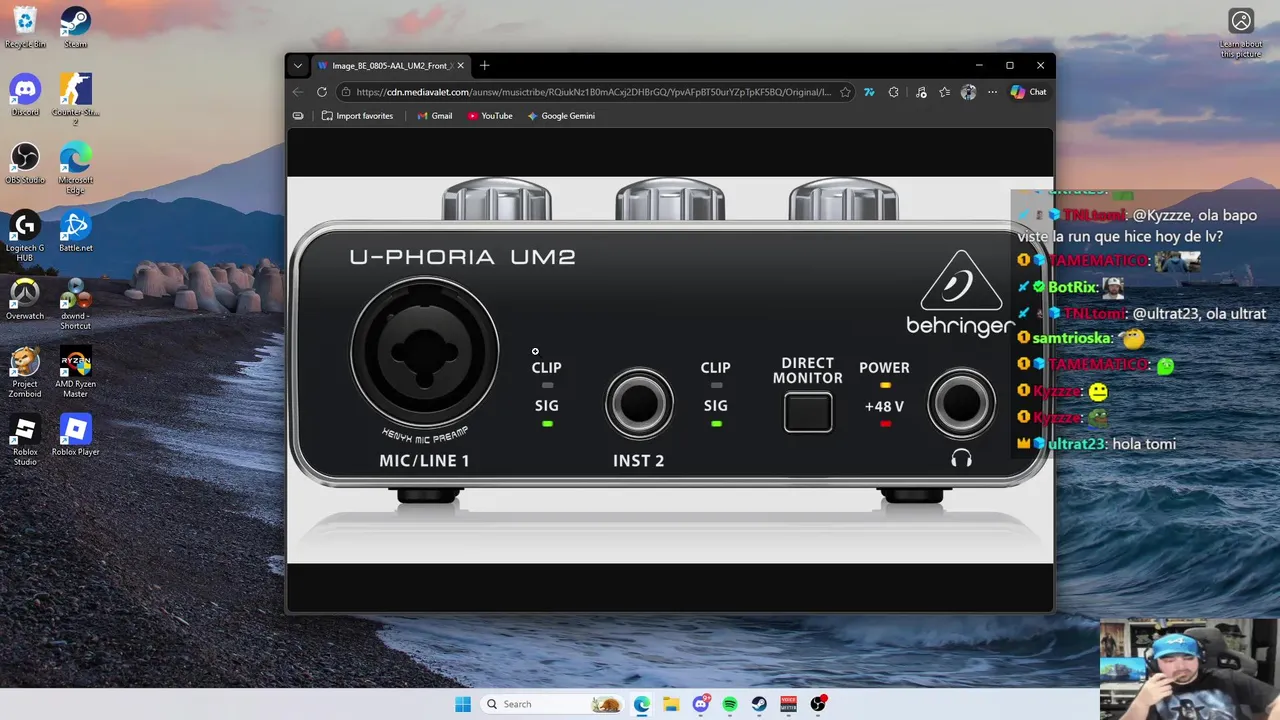Select the Steam desktop icon
The width and height of the screenshot is (1280, 720).
pos(75,28)
